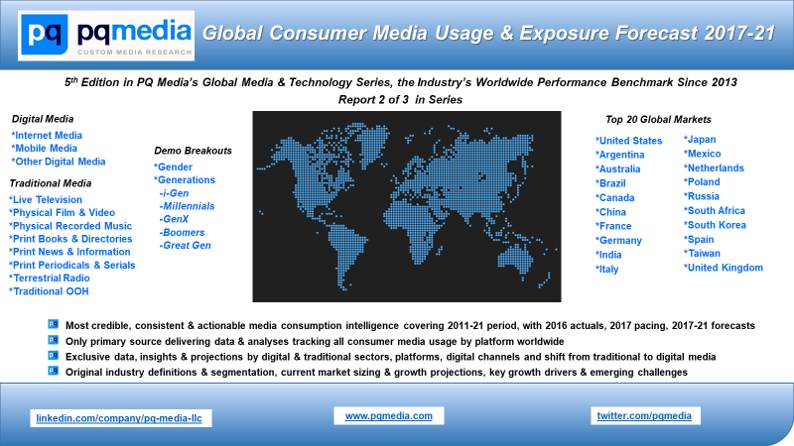Select '*Other Digital Media' text
Image resolution: width=794 pixels, height=446 pixels.
58,161
